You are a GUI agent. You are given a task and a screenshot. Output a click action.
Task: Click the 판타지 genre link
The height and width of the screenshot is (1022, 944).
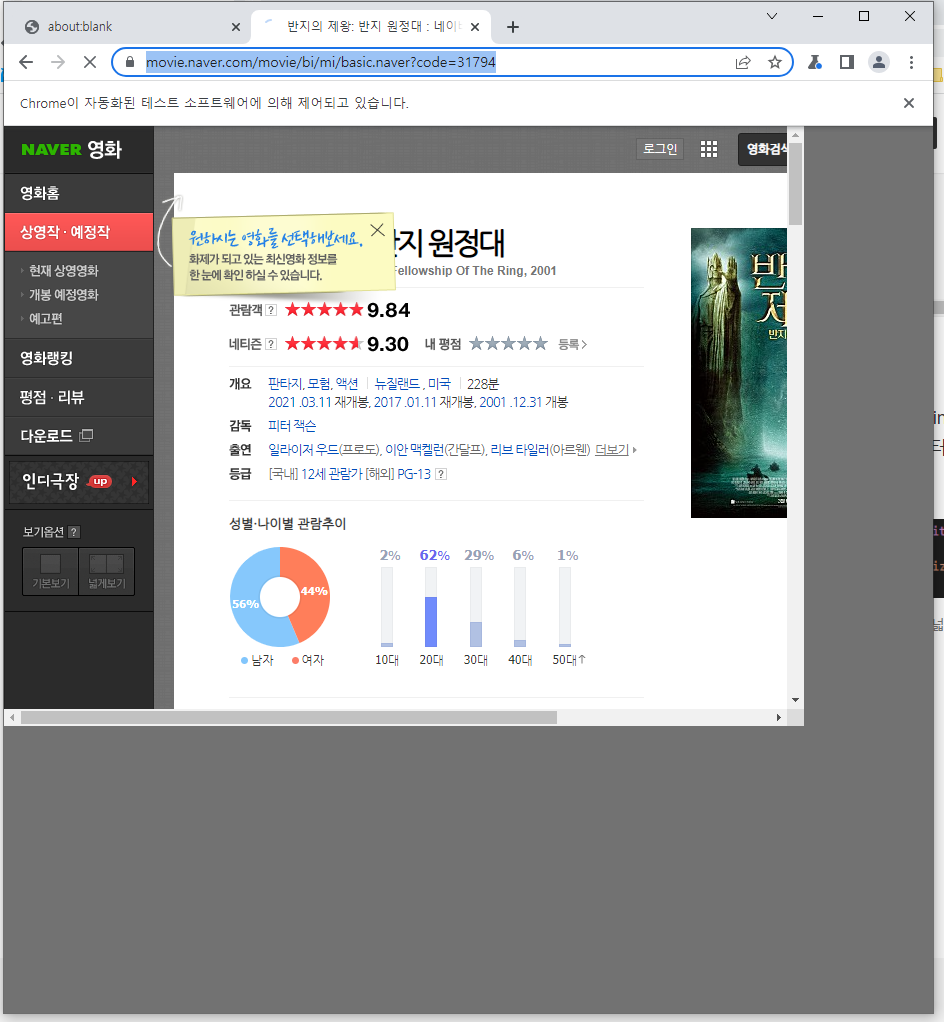tap(285, 384)
